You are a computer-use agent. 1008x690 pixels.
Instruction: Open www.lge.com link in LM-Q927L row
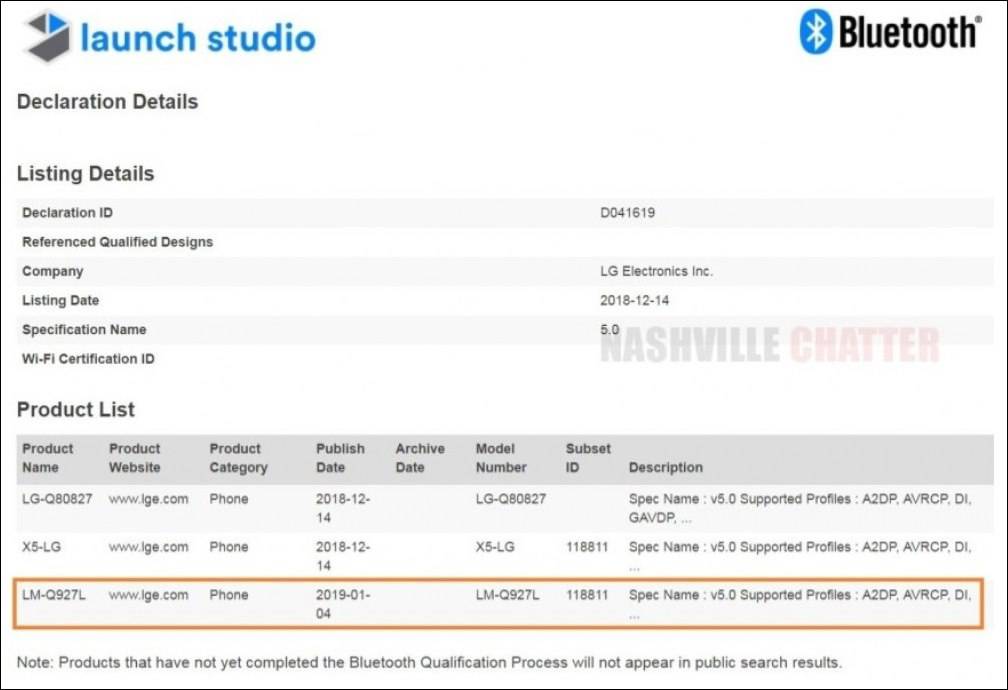tap(148, 595)
